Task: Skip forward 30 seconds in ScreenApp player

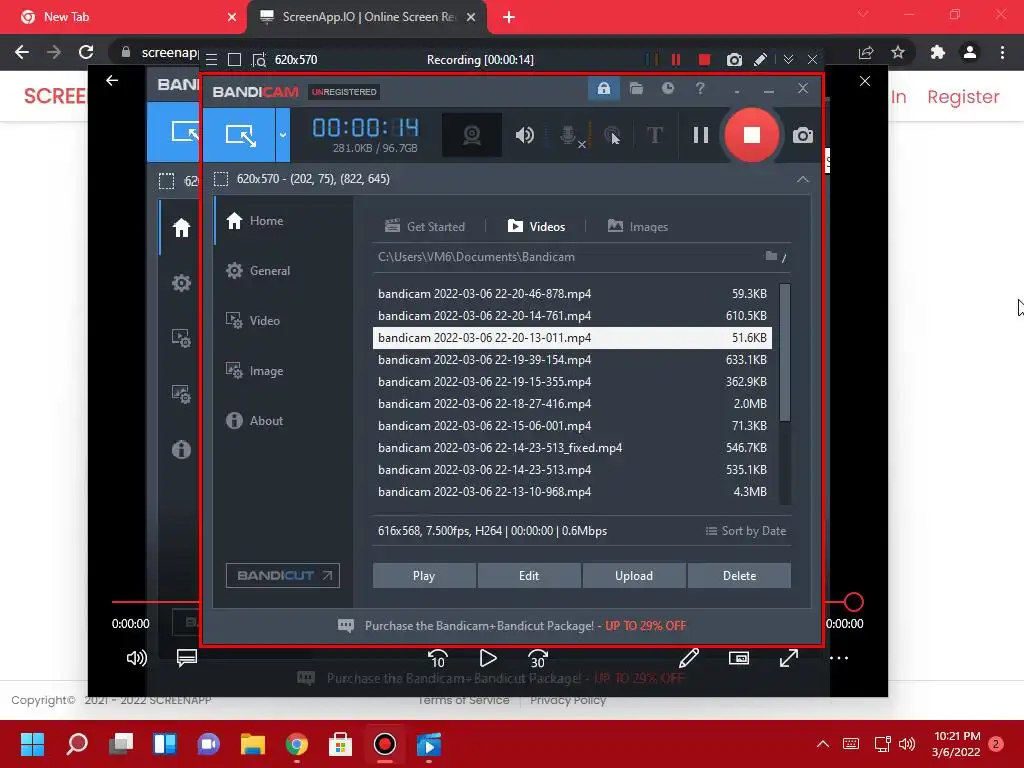Action: point(537,658)
